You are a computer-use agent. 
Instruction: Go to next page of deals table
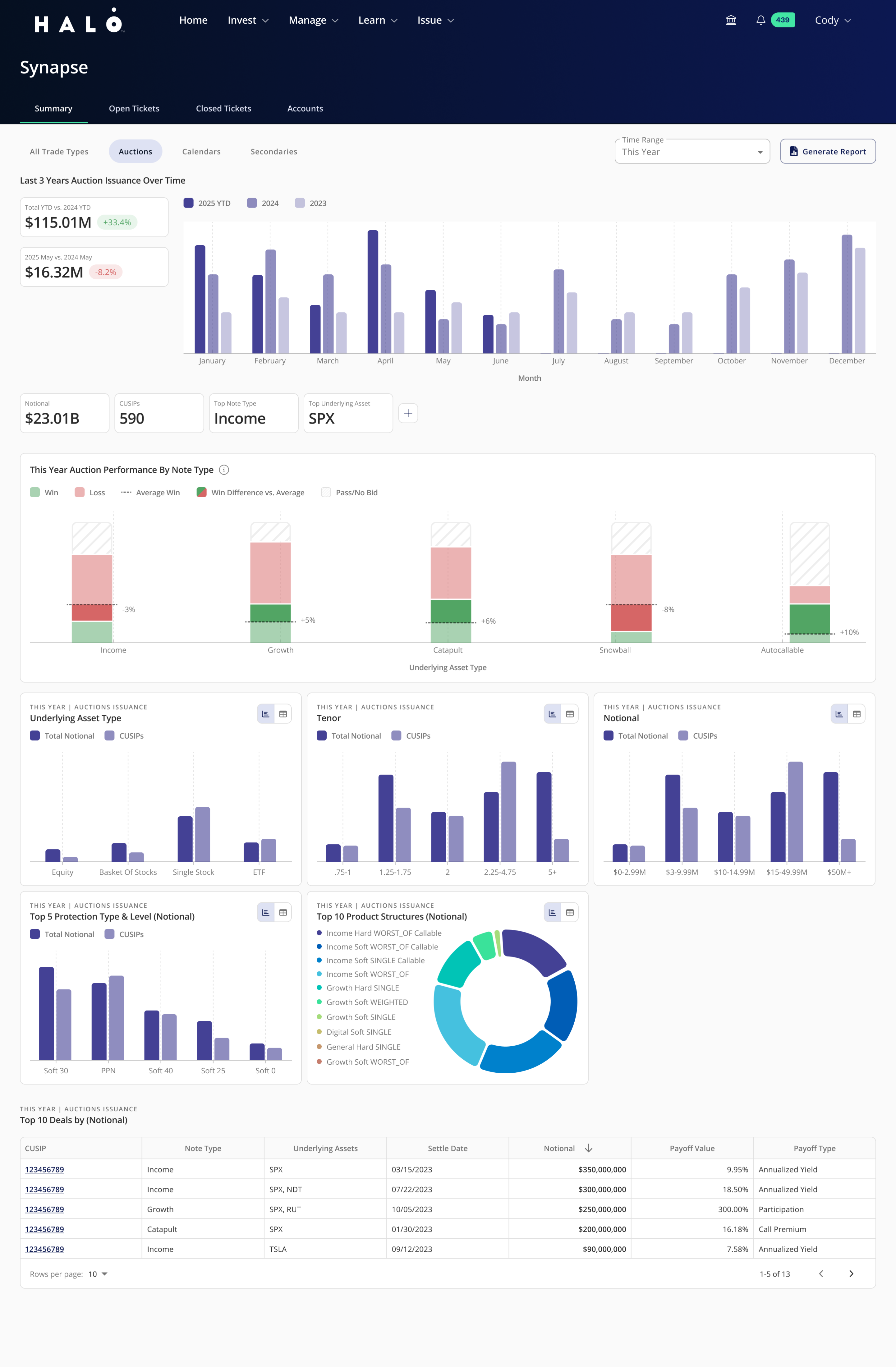[x=851, y=1273]
